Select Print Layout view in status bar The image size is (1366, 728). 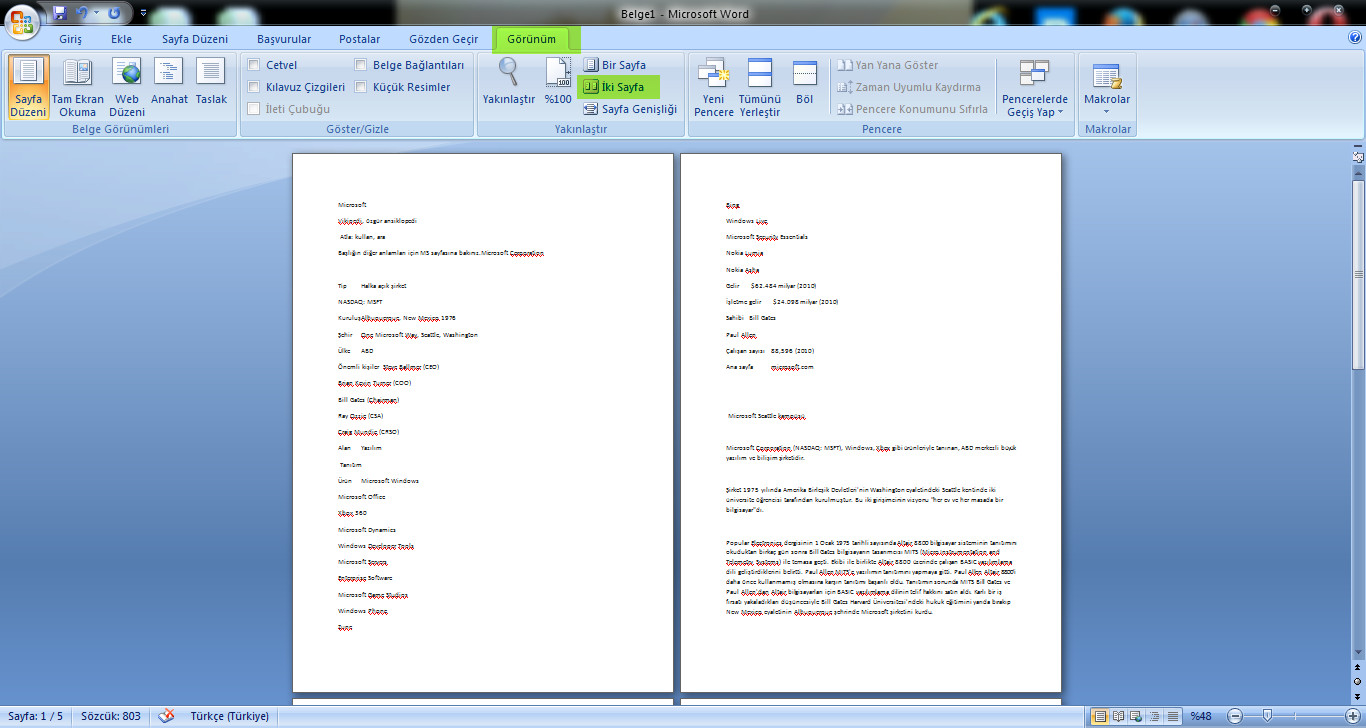tap(1100, 717)
